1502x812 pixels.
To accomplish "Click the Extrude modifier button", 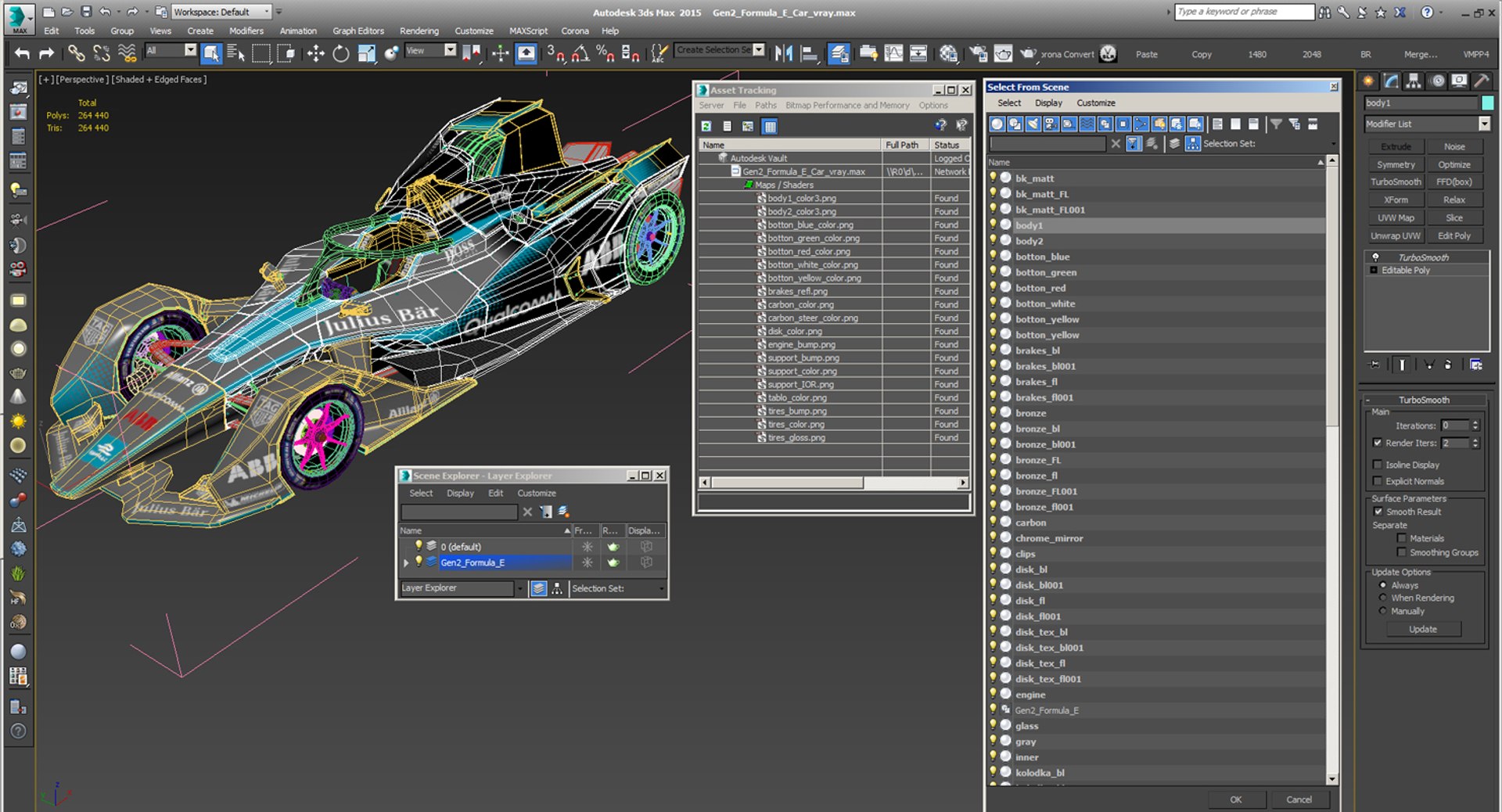I will point(1396,147).
